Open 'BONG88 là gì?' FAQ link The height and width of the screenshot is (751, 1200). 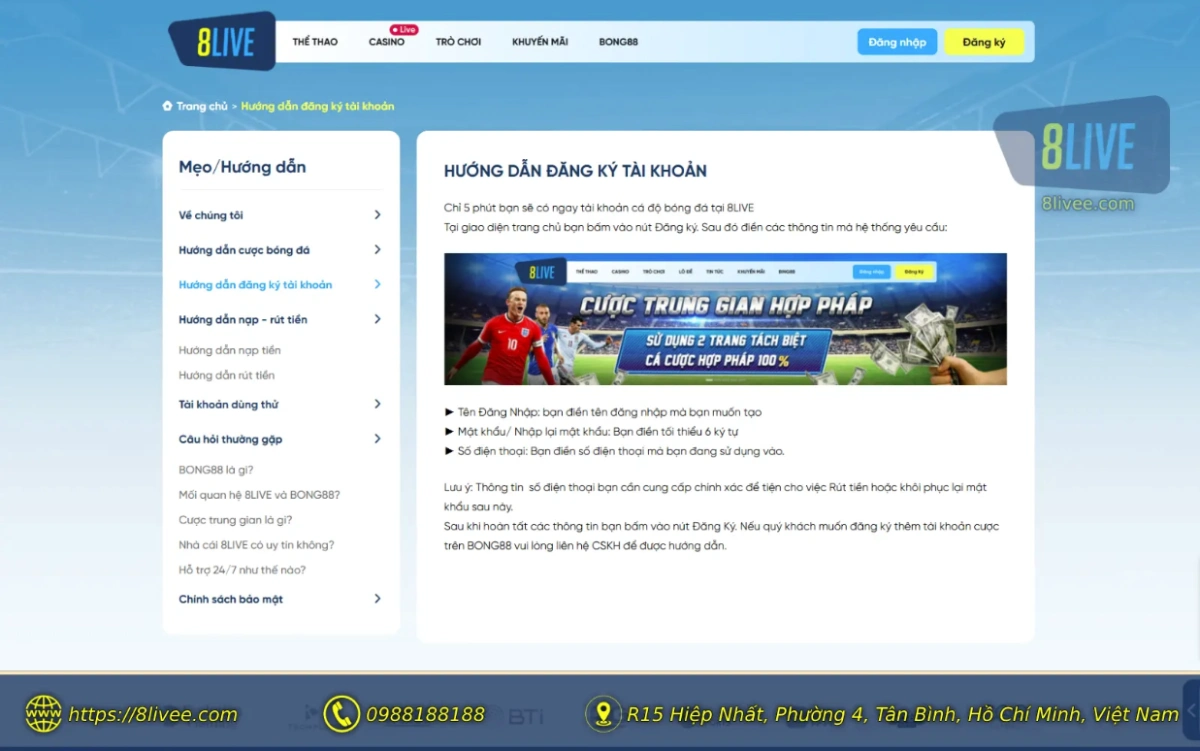tap(216, 470)
